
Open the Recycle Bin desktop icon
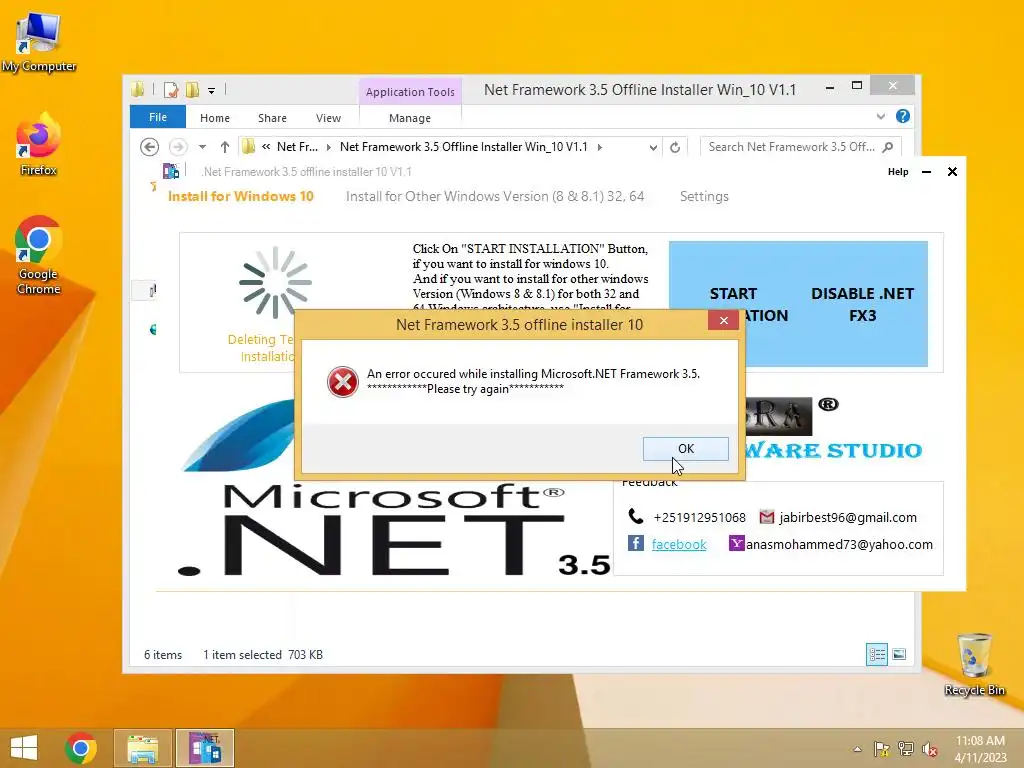[x=974, y=664]
